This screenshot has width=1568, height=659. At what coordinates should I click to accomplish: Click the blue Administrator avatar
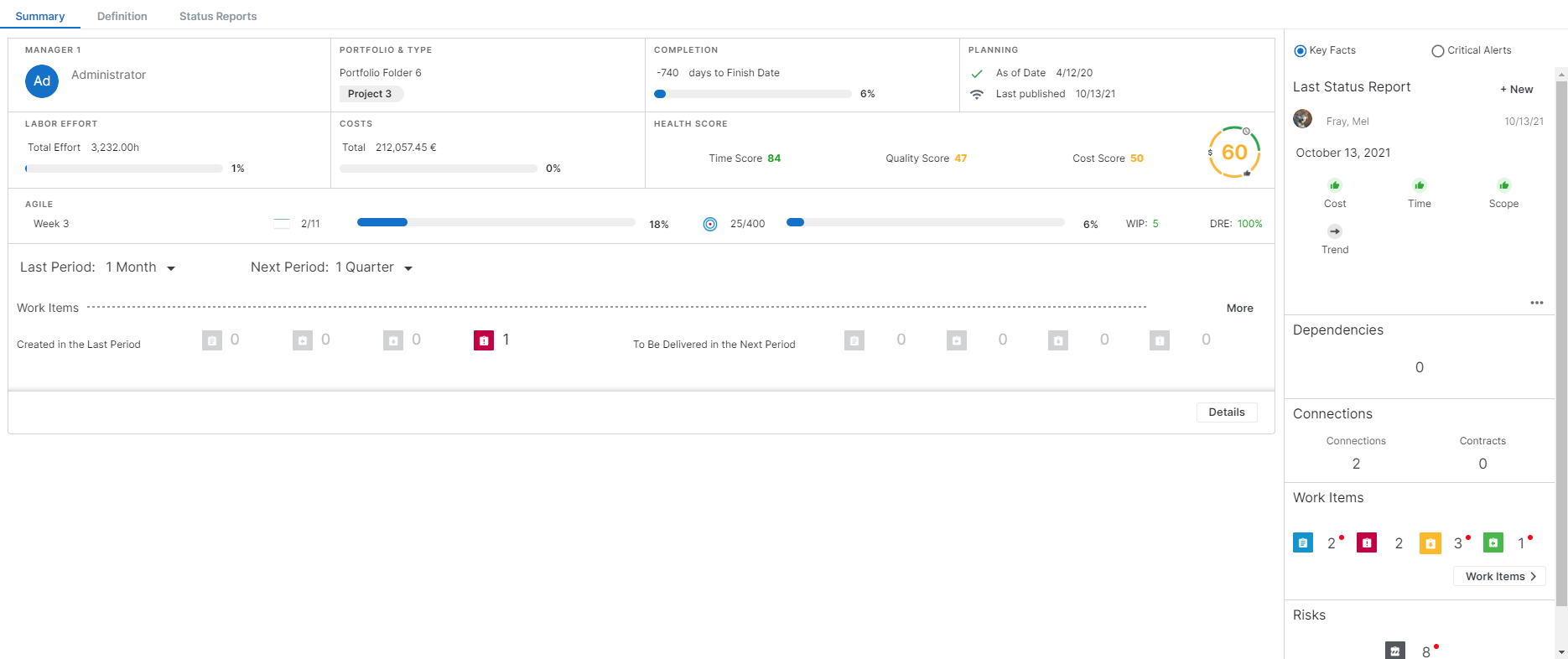(x=42, y=81)
